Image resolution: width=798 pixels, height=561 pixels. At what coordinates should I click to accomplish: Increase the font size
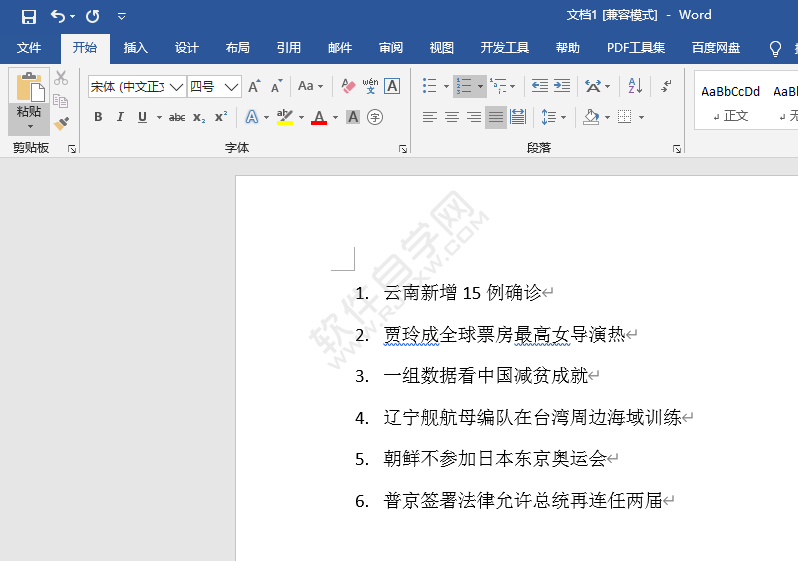(254, 87)
